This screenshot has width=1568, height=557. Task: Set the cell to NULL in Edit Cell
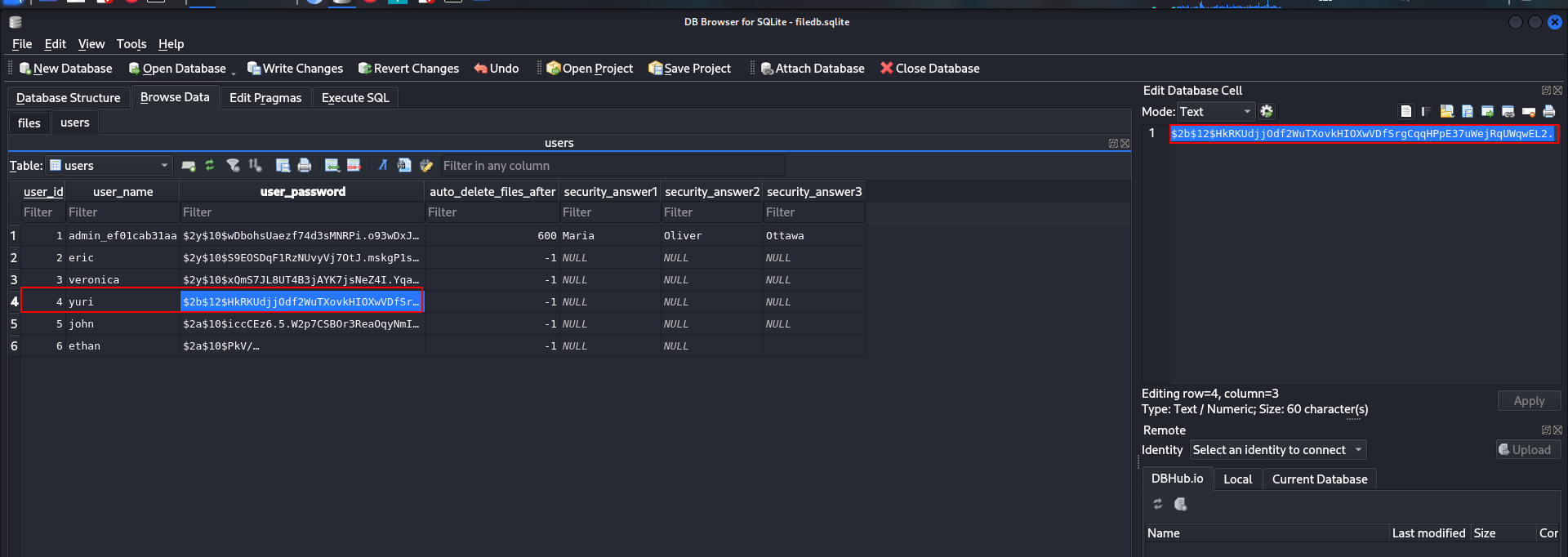[x=1528, y=111]
